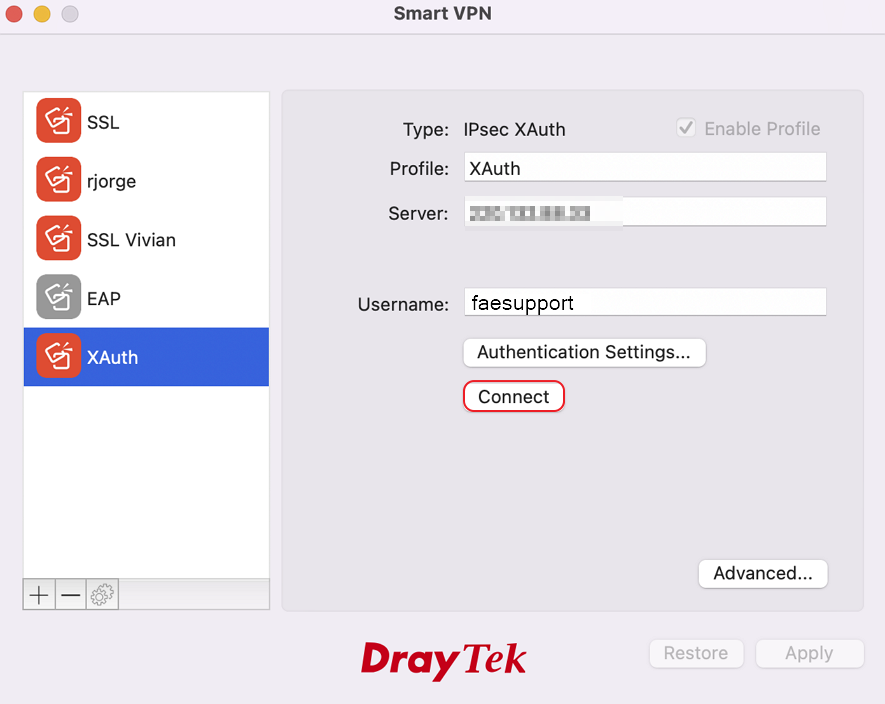Focus the Username field
The width and height of the screenshot is (885, 704).
(x=645, y=303)
